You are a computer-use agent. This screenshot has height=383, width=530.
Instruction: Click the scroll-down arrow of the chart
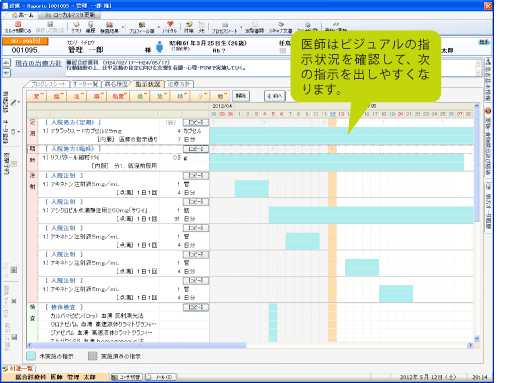(x=477, y=338)
